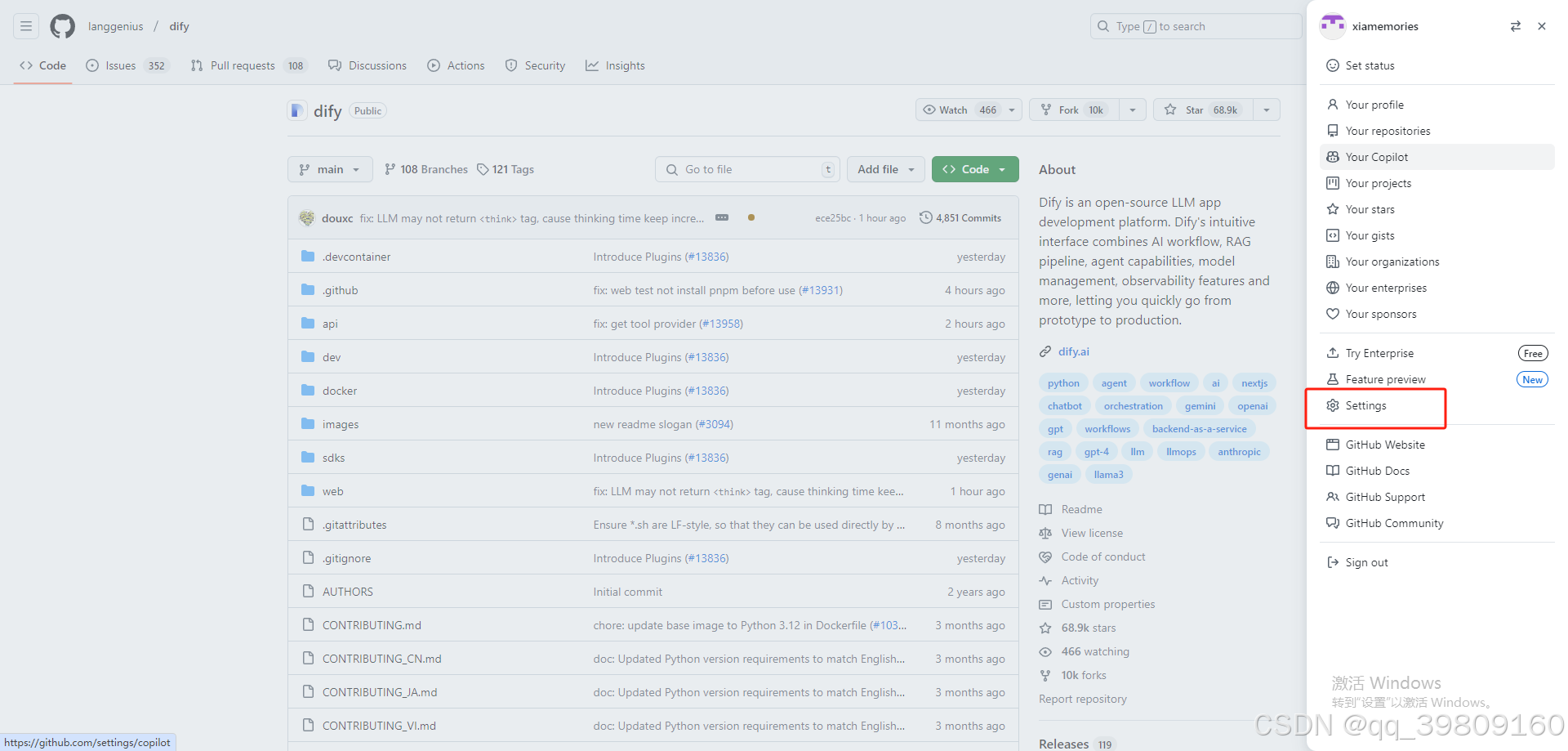Viewport: 1568px width, 751px height.
Task: Click the python topic tag
Action: [x=1063, y=383]
